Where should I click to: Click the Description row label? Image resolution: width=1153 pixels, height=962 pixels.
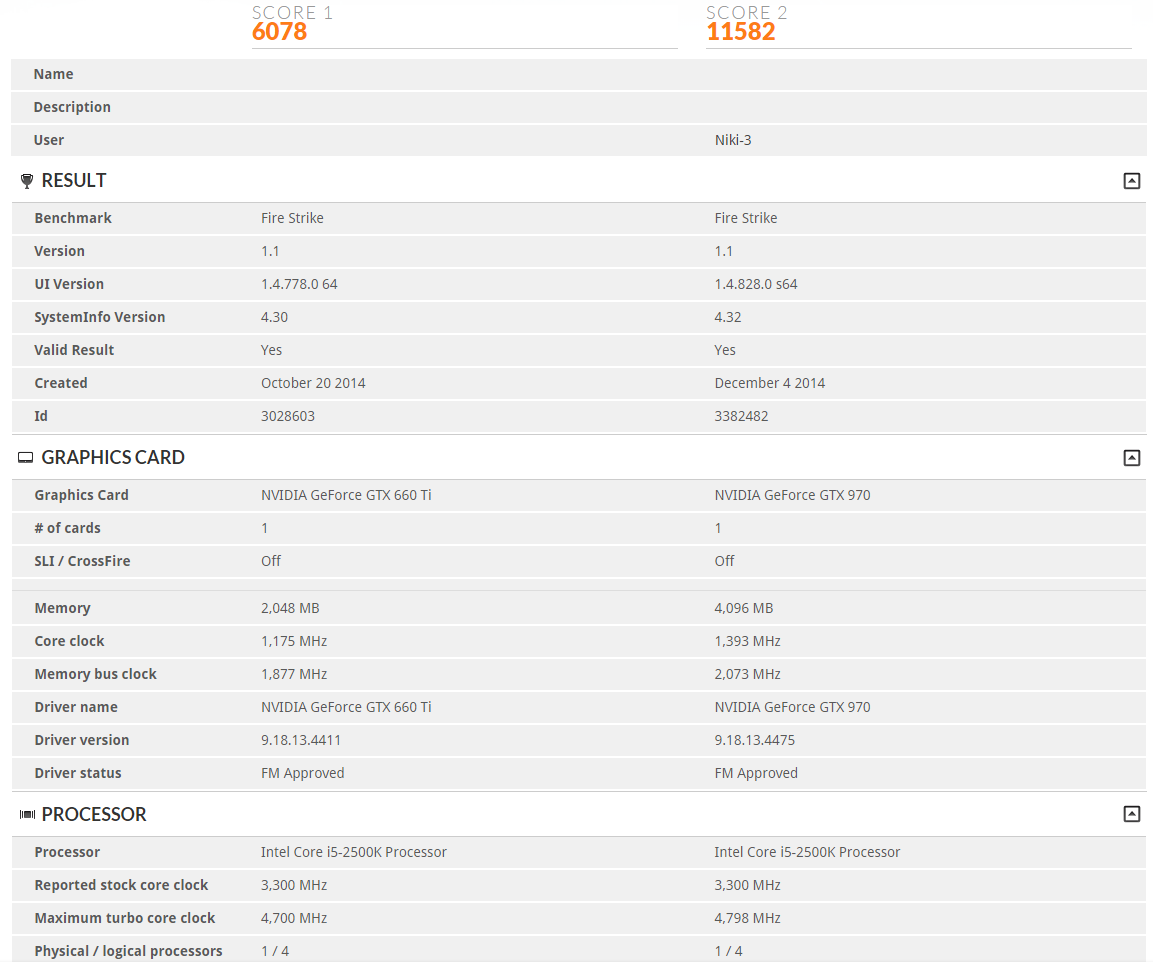[x=72, y=107]
